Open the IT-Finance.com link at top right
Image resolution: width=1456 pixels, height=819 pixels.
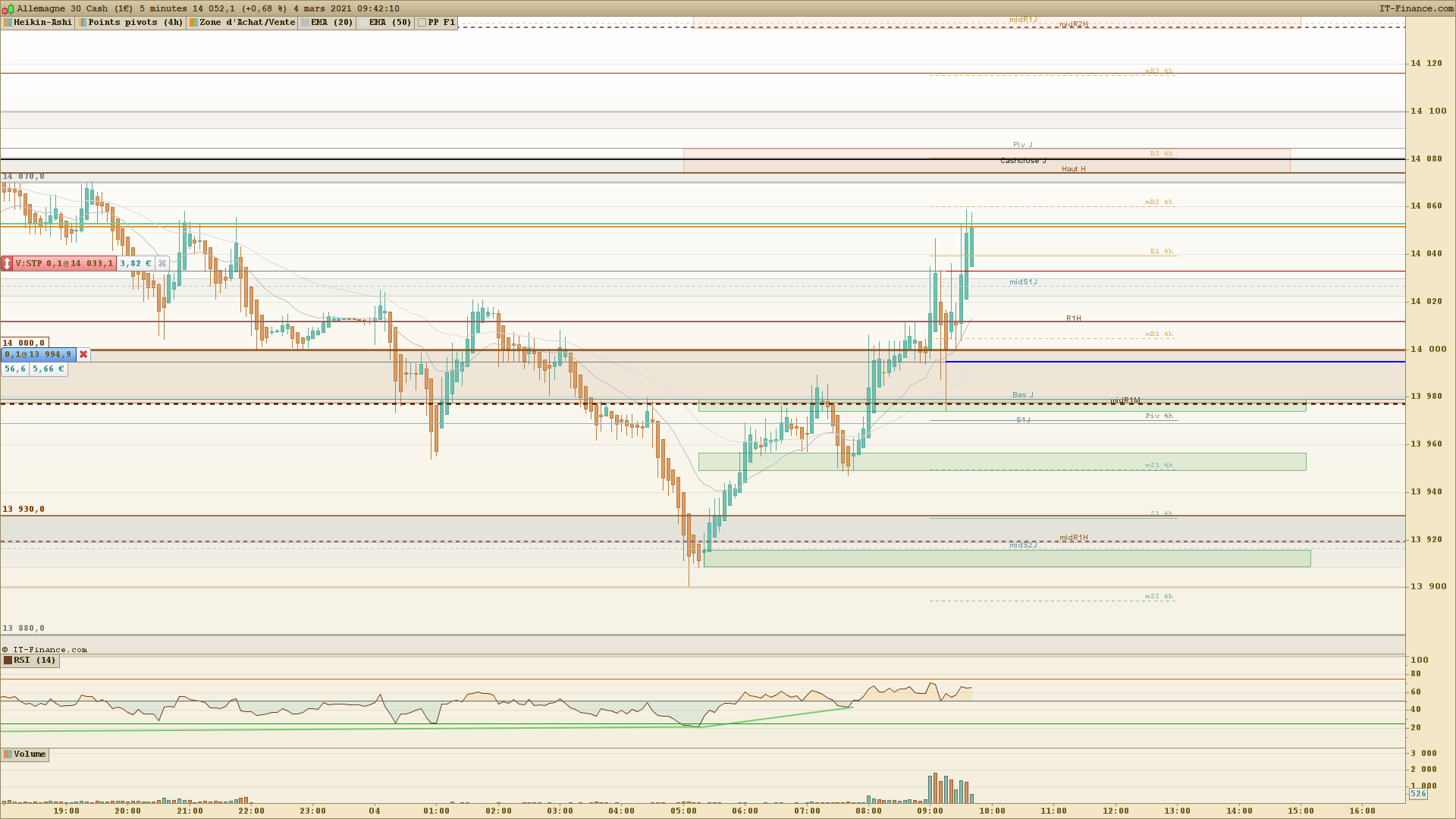pos(1416,8)
